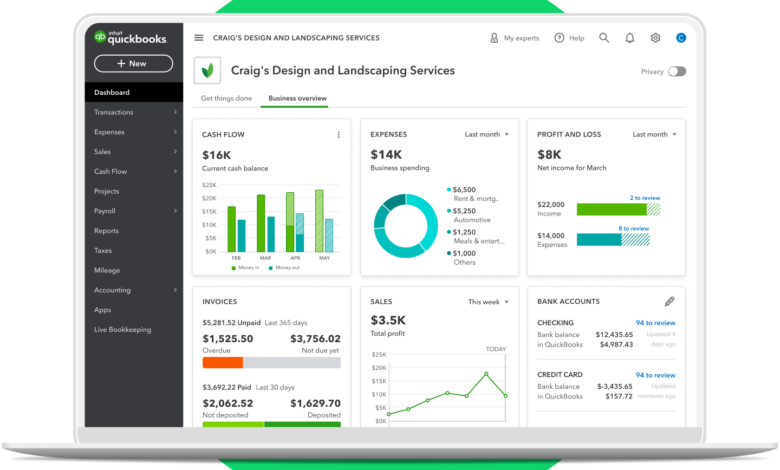Click the orange overdue invoices bar

click(223, 363)
